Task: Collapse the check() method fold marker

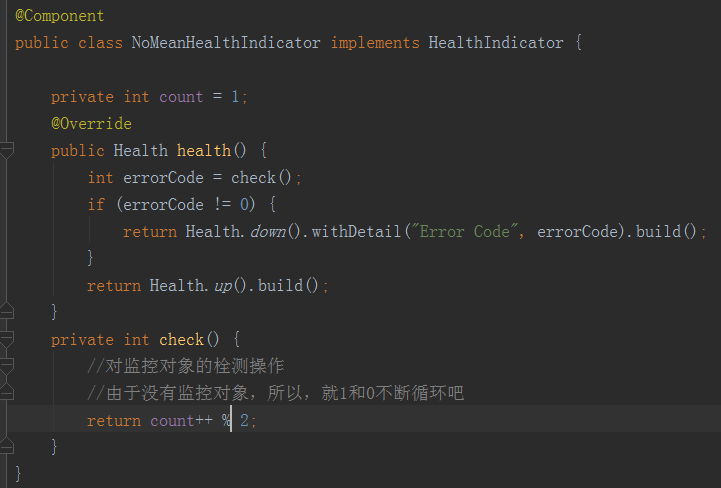Action: [x=6, y=339]
